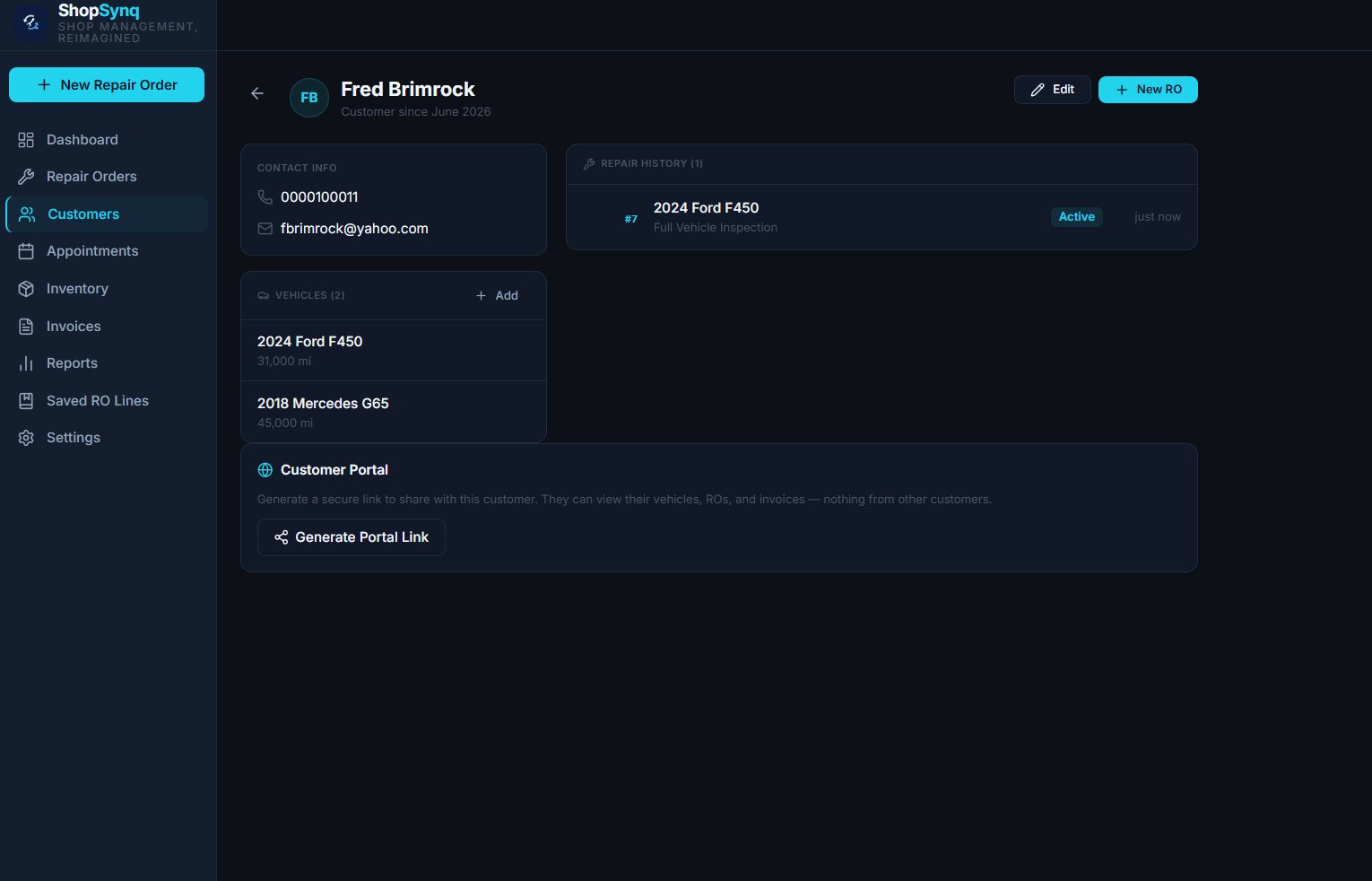The width and height of the screenshot is (1372, 881).
Task: Open the Invoices section
Action: (108, 327)
